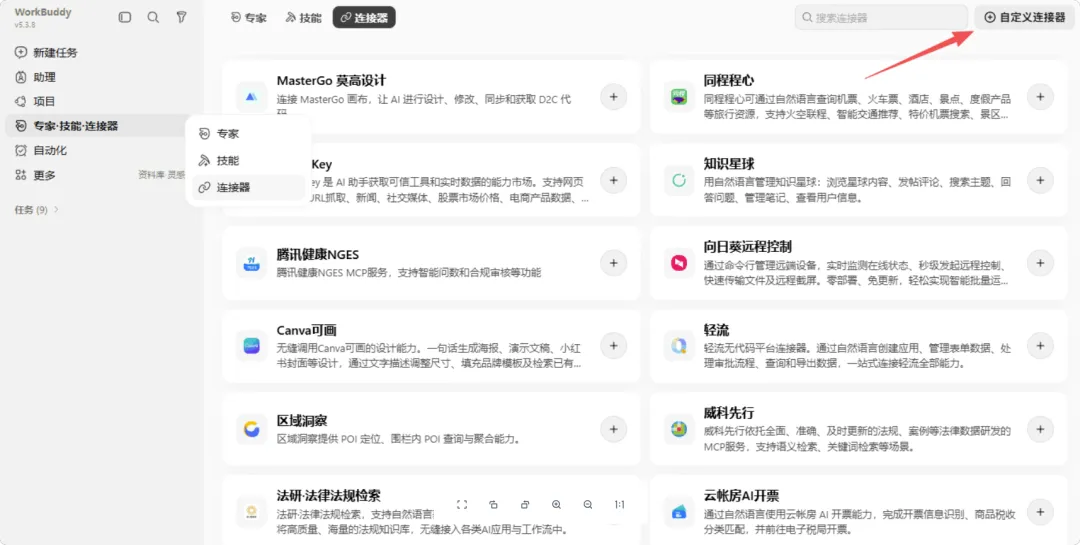Reset to 1:1 zoom
Image resolution: width=1080 pixels, height=545 pixels.
click(x=619, y=504)
